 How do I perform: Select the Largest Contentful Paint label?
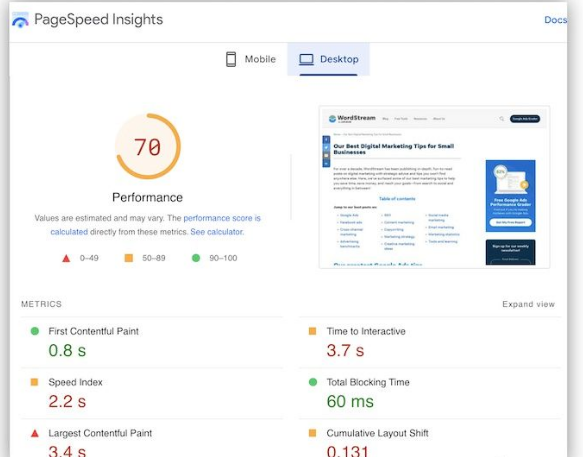(100, 433)
